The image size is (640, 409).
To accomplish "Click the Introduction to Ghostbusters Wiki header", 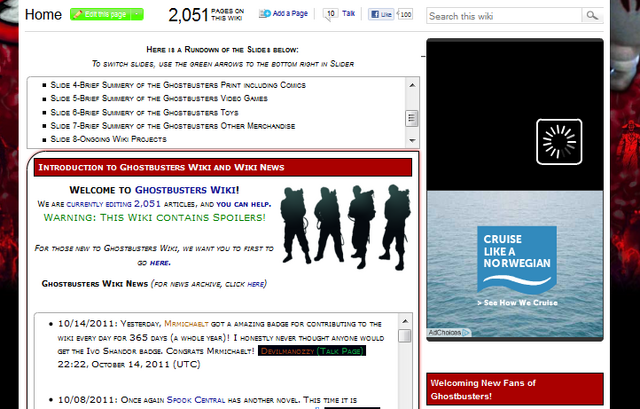I will point(223,167).
